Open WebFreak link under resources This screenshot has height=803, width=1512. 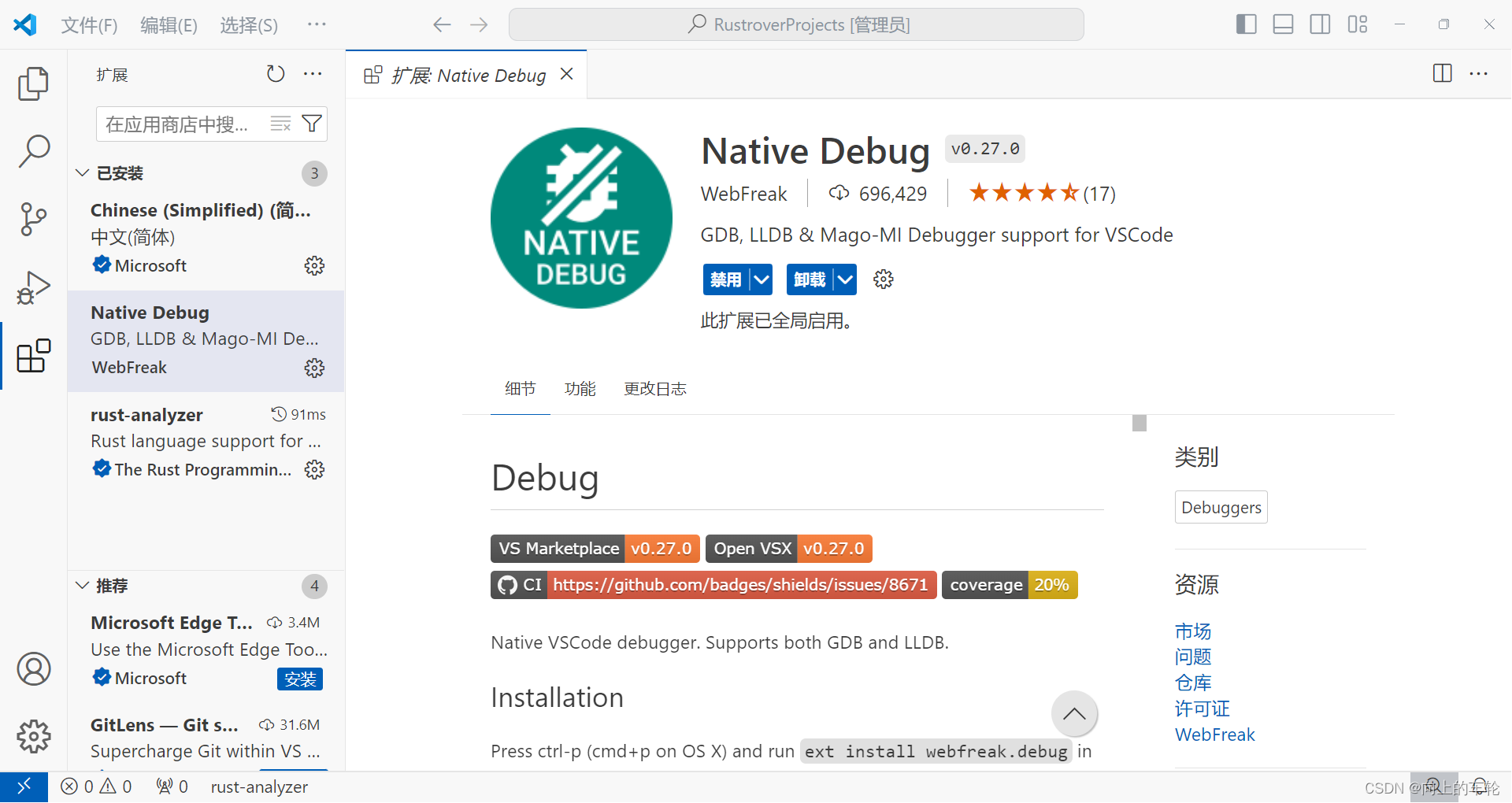coord(1214,735)
